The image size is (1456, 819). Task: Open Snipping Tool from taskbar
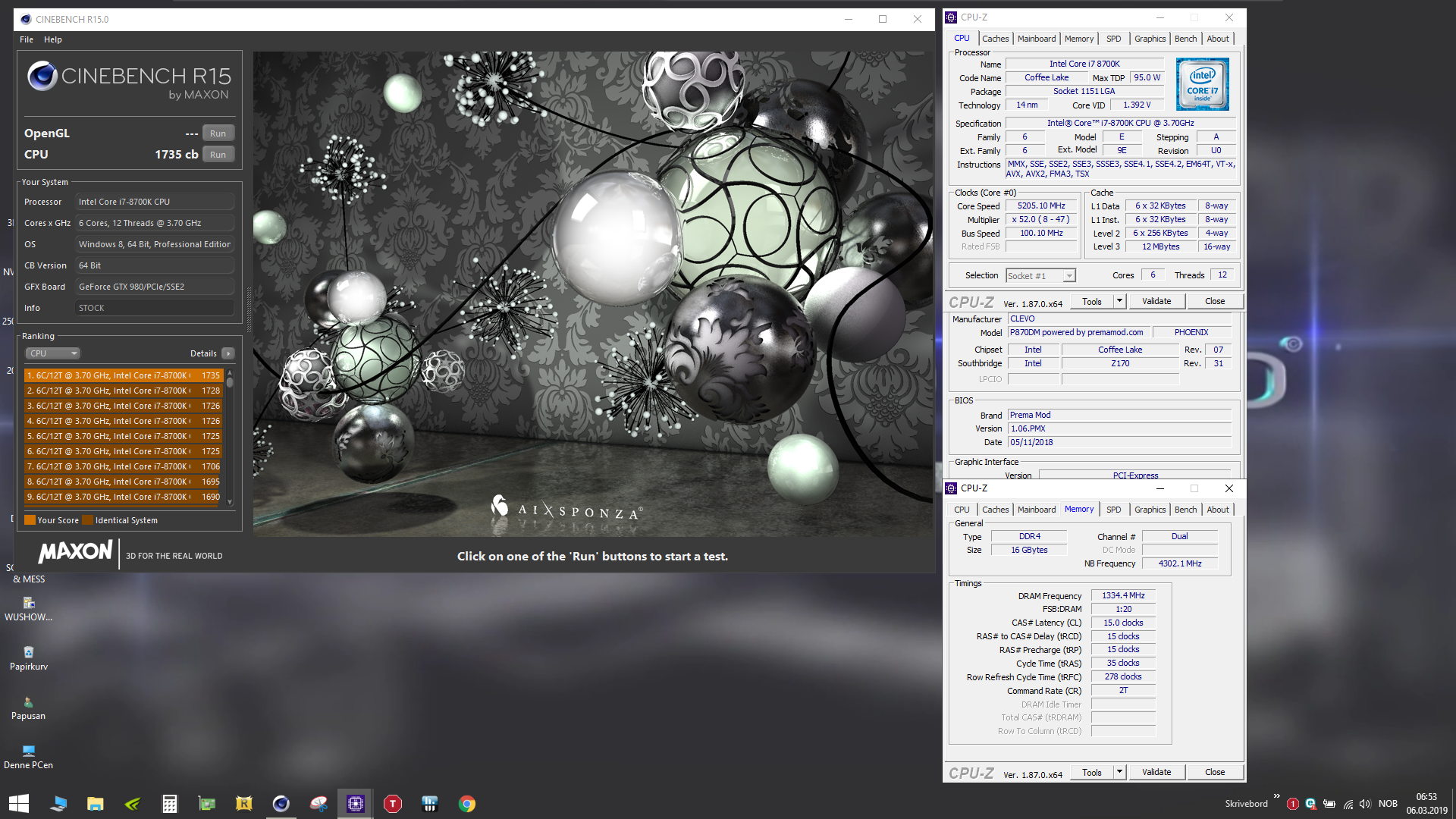pos(318,804)
